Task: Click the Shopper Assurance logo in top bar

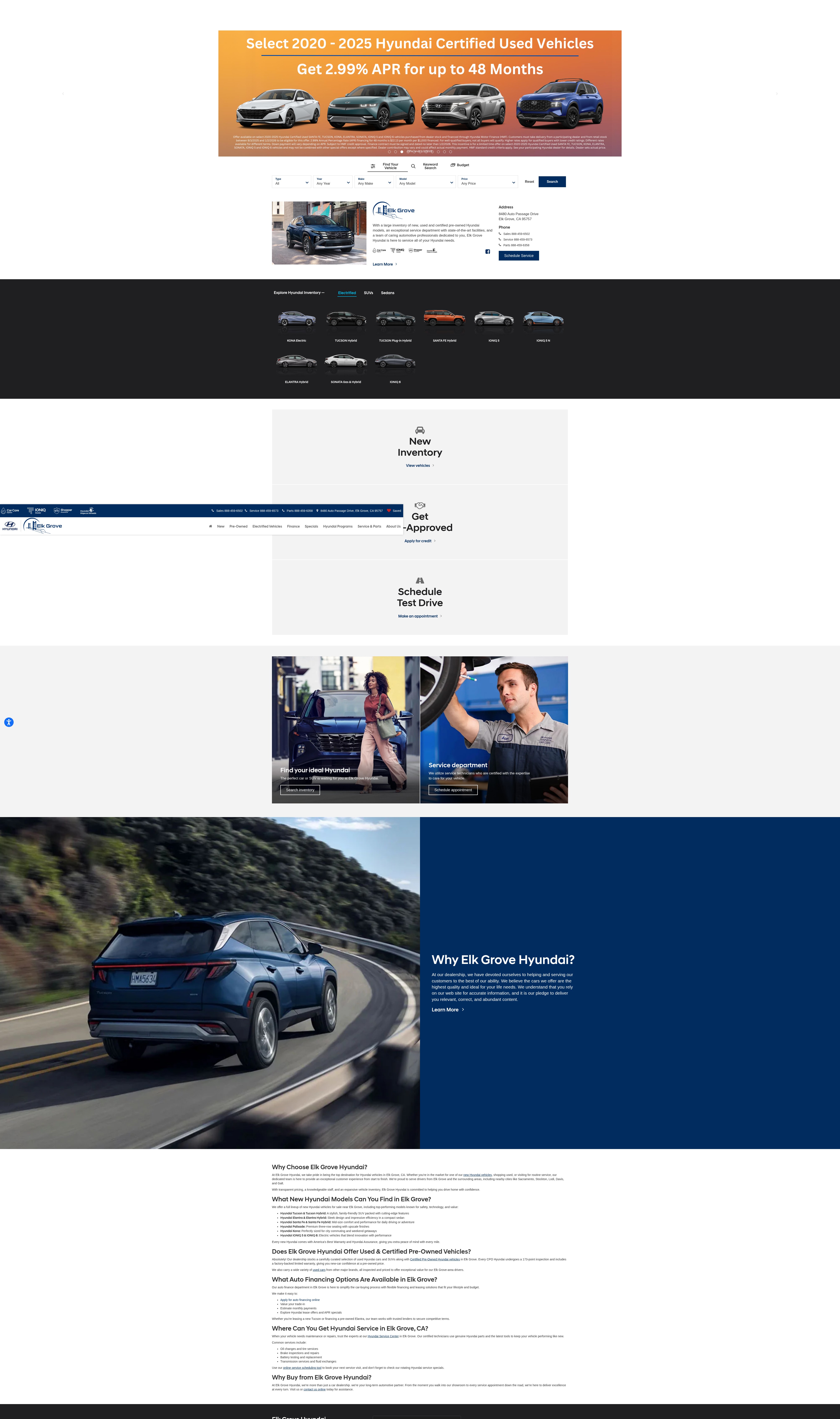Action: point(63,511)
